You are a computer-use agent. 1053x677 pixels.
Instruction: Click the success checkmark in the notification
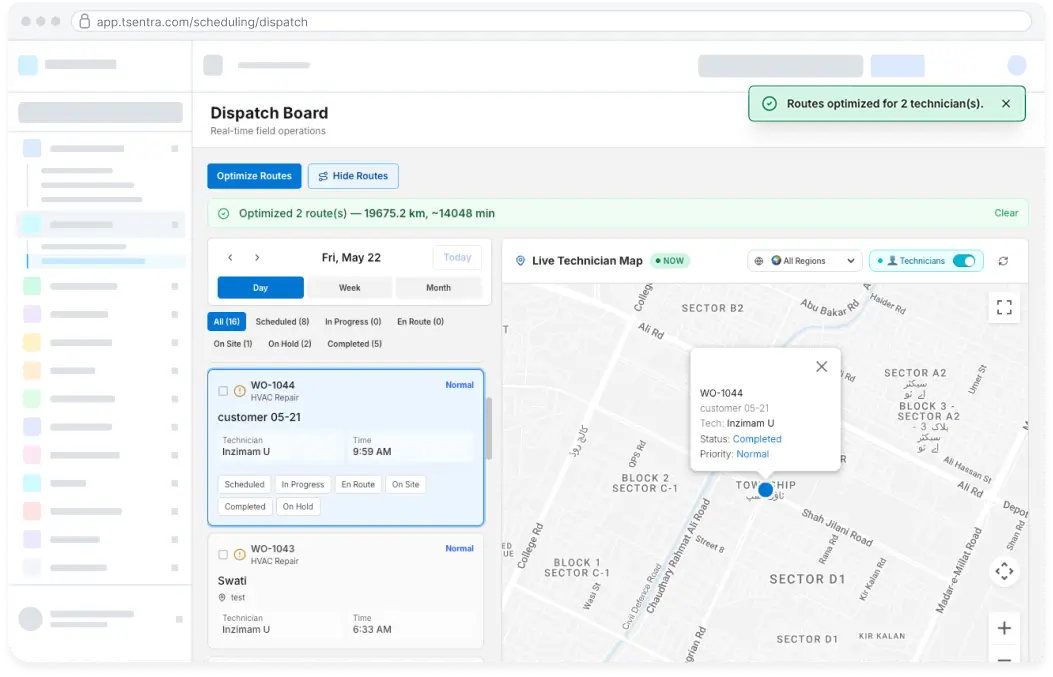click(770, 103)
